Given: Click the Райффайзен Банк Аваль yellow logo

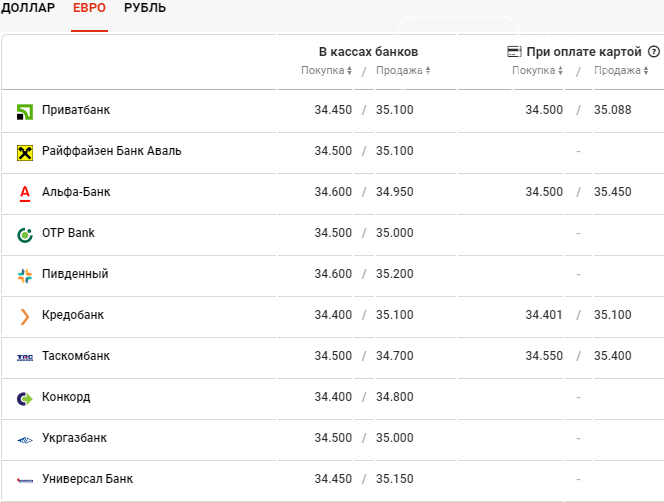Looking at the screenshot, I should tap(25, 153).
